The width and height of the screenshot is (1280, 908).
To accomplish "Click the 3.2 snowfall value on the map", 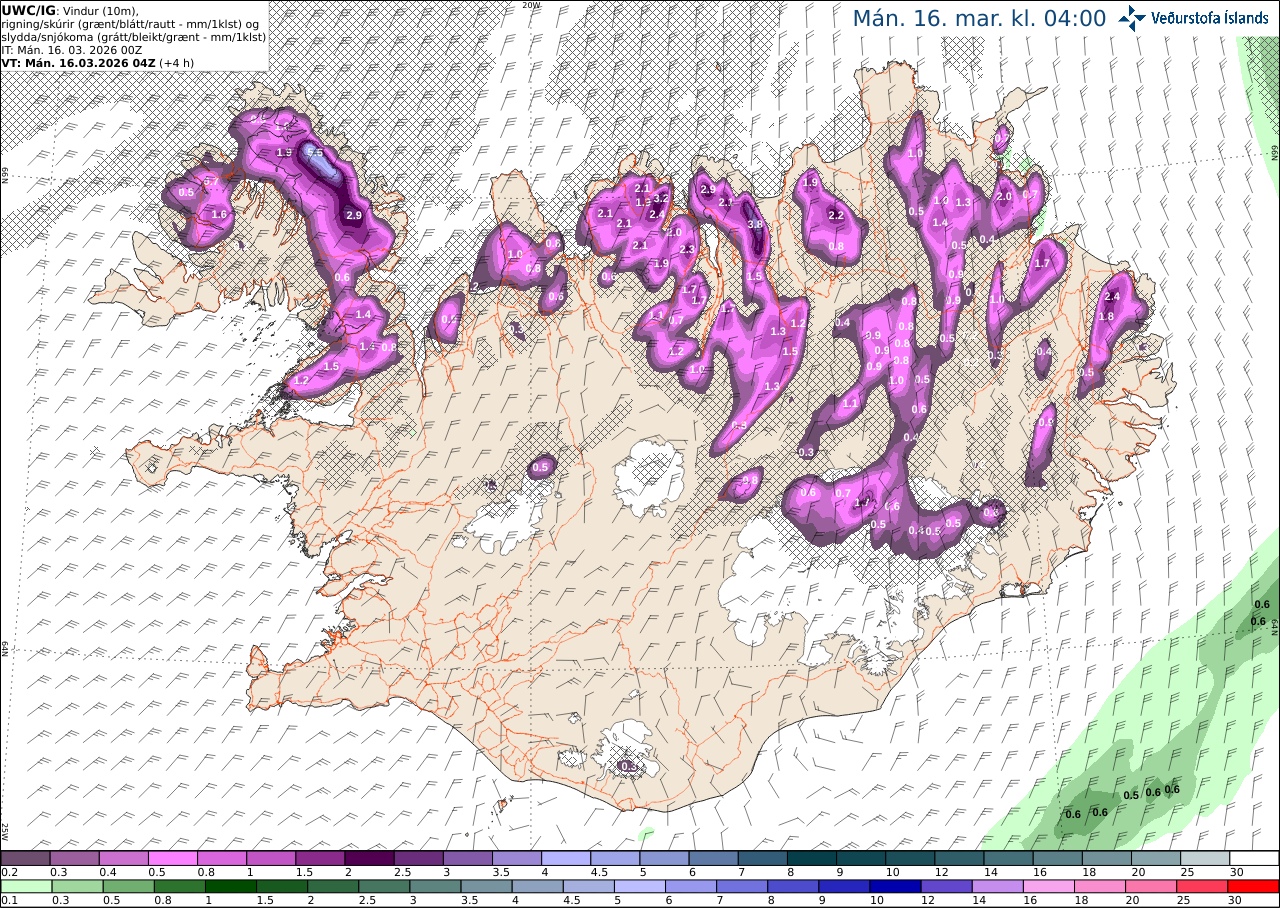I will (660, 199).
